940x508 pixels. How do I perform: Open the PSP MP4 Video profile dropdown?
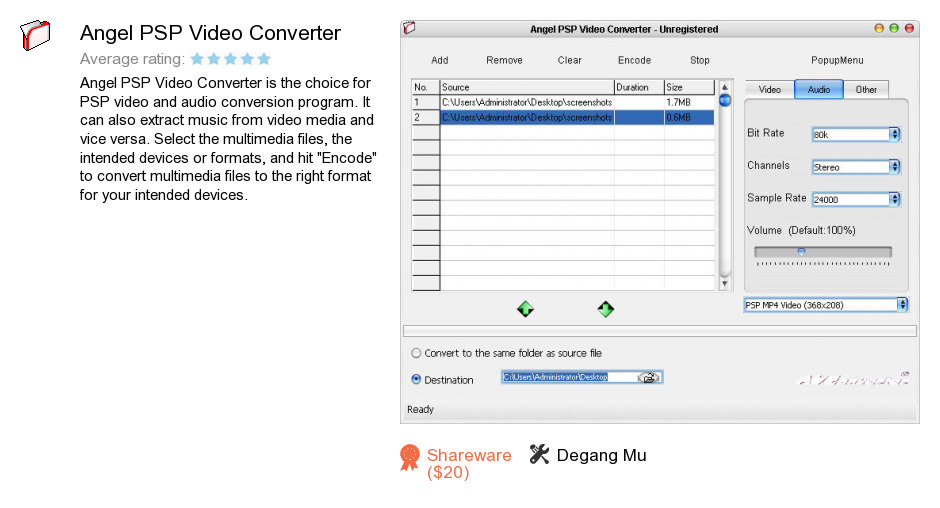(x=826, y=305)
